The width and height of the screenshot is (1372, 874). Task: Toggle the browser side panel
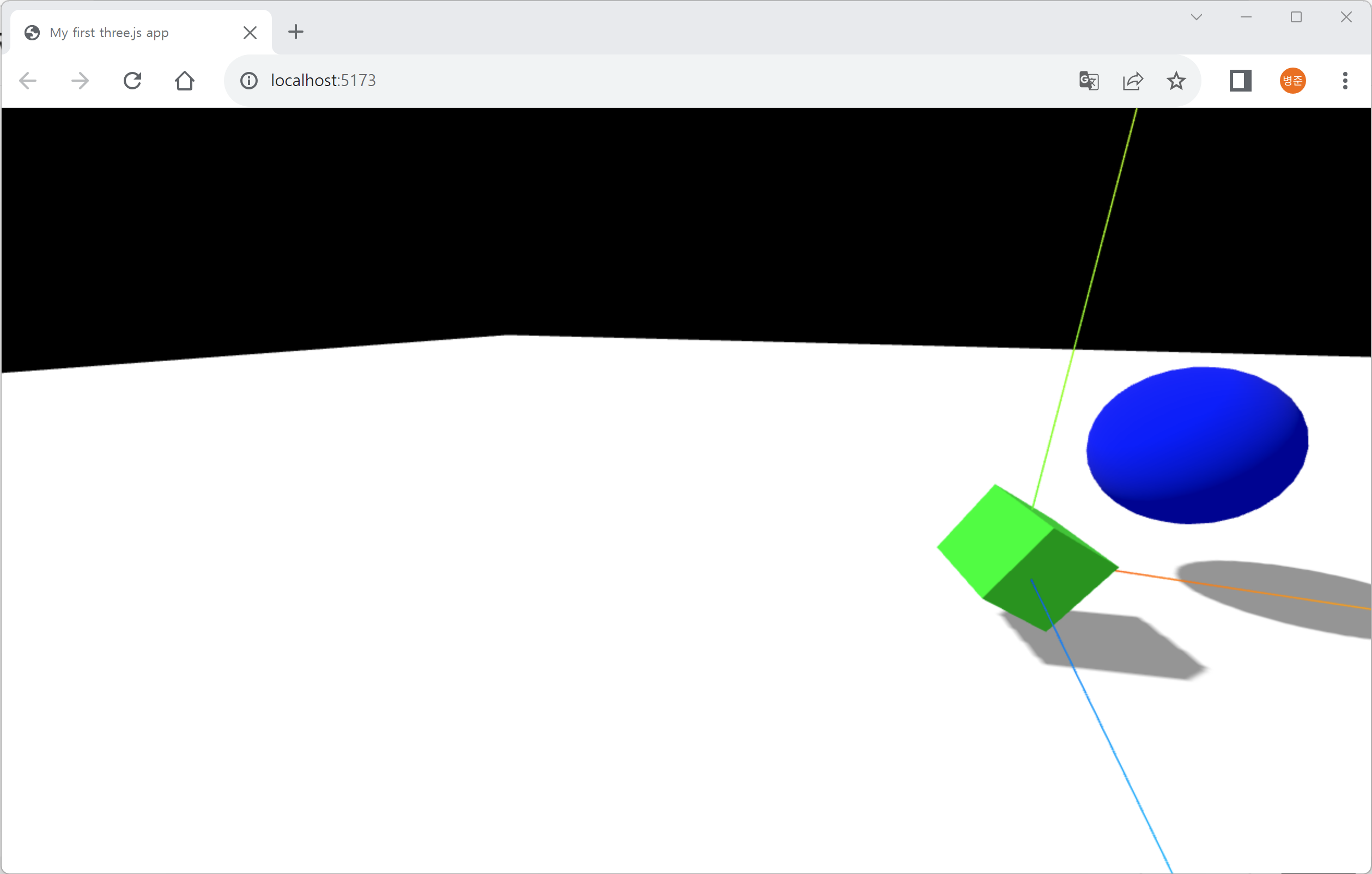[1240, 80]
